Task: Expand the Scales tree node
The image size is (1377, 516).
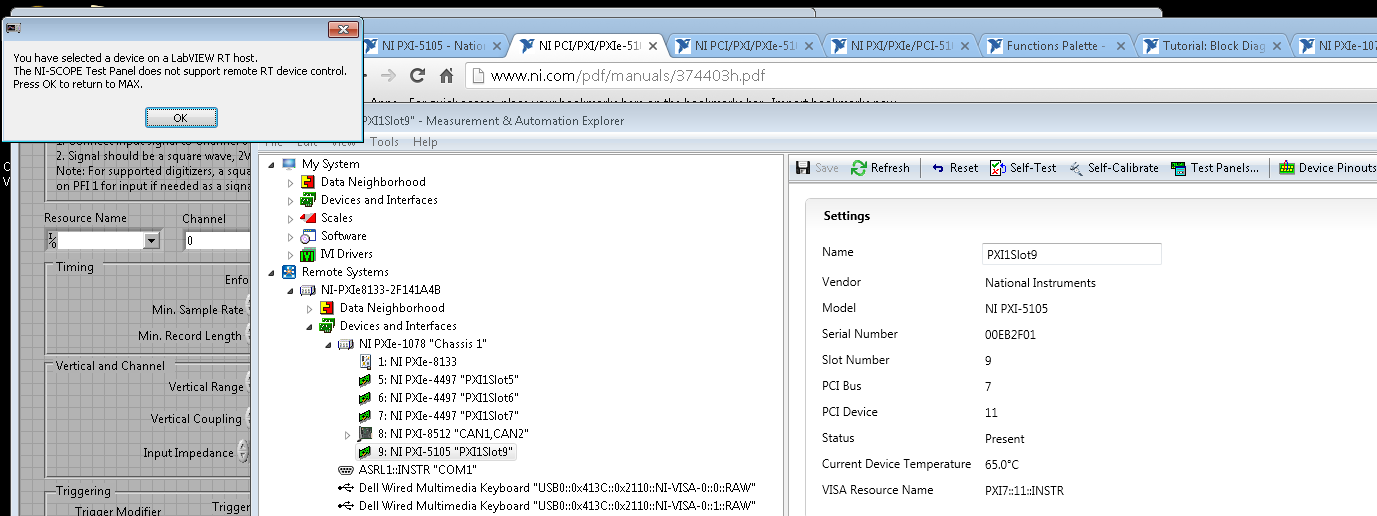Action: 291,218
